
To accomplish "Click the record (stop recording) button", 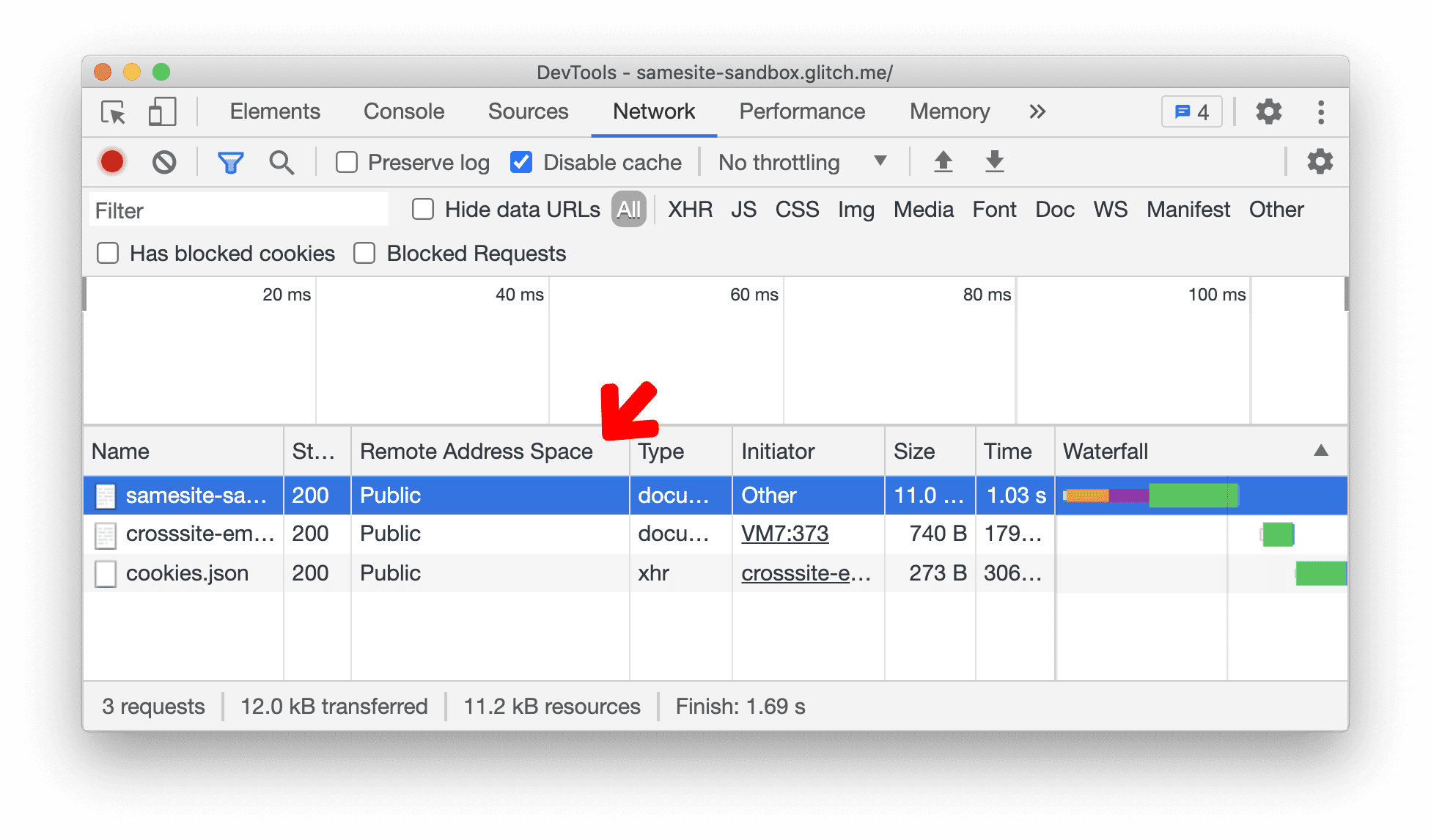I will click(113, 161).
